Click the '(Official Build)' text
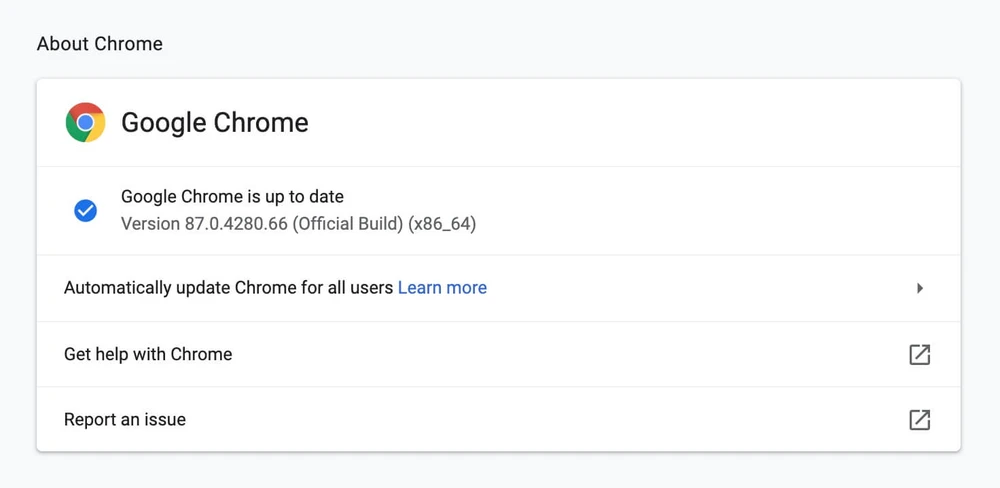Image resolution: width=1000 pixels, height=488 pixels. [348, 224]
